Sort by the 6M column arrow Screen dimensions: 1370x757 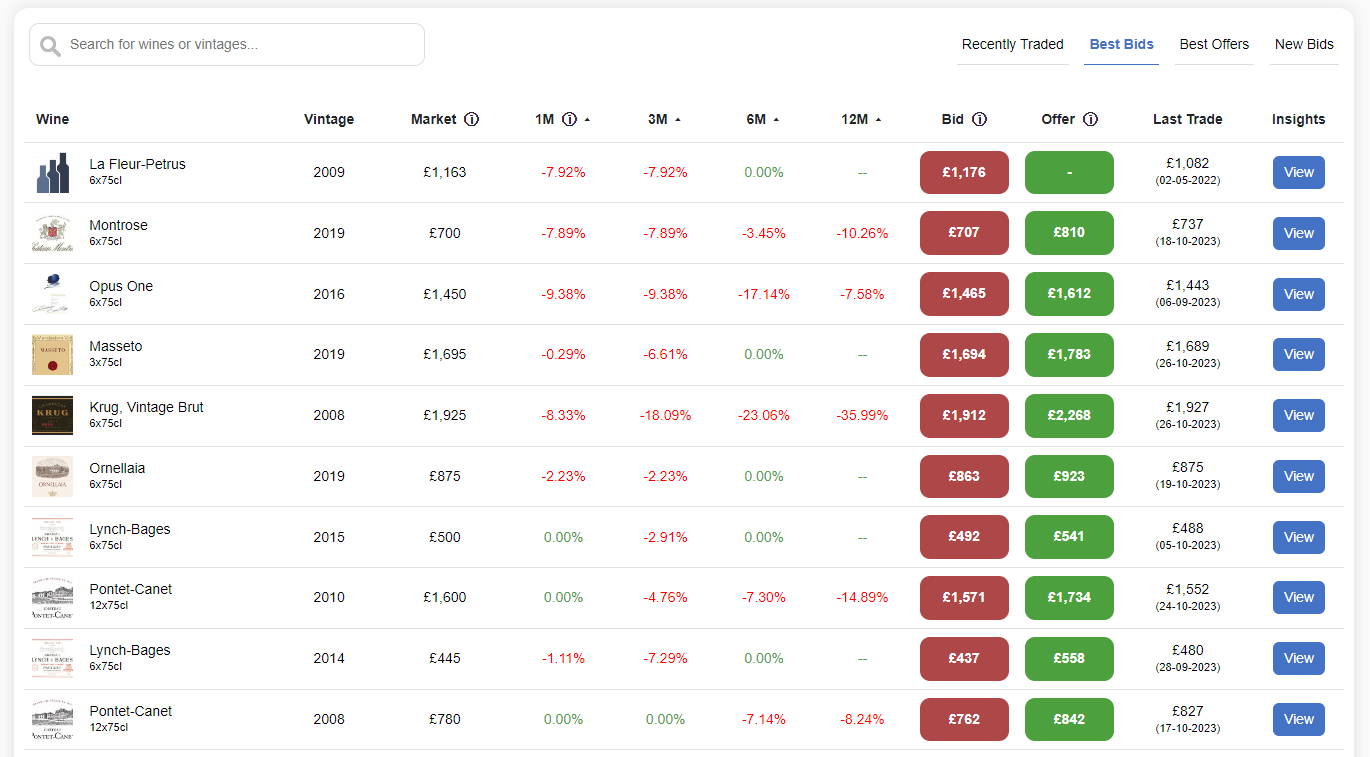click(x=776, y=119)
